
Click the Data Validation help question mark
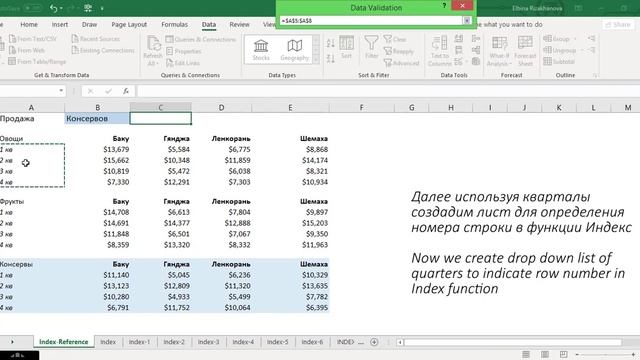(444, 6)
